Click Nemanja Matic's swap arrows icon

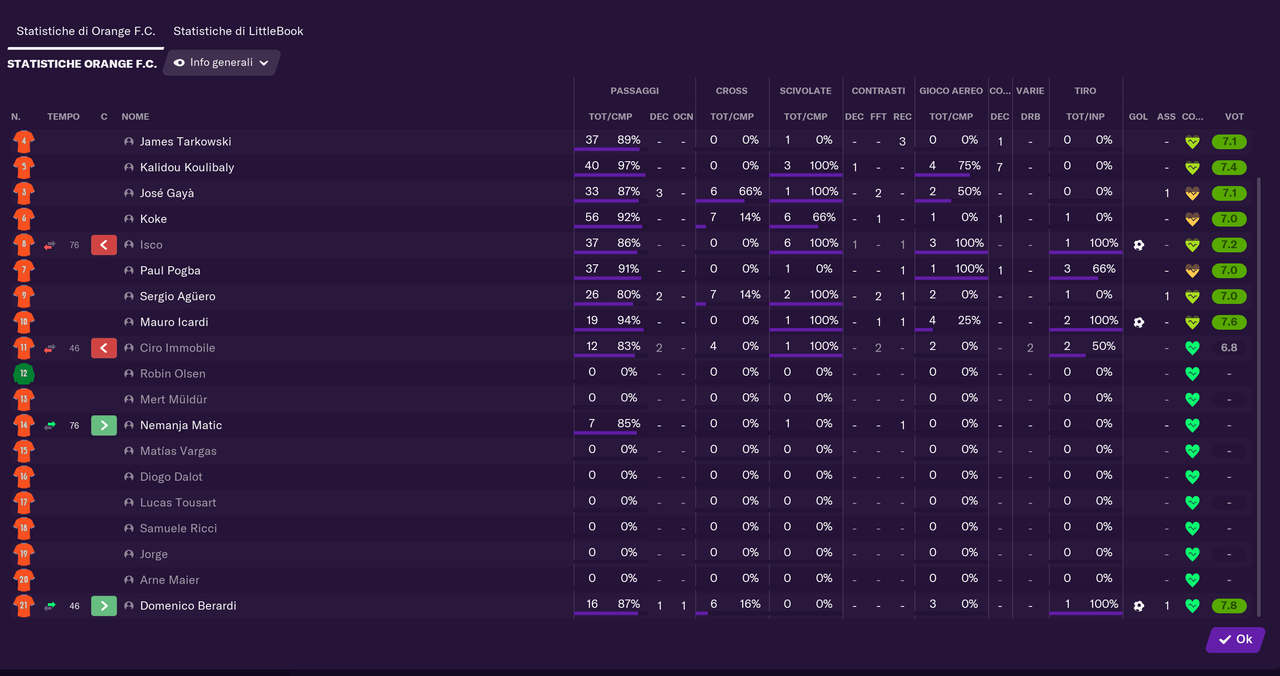click(50, 425)
